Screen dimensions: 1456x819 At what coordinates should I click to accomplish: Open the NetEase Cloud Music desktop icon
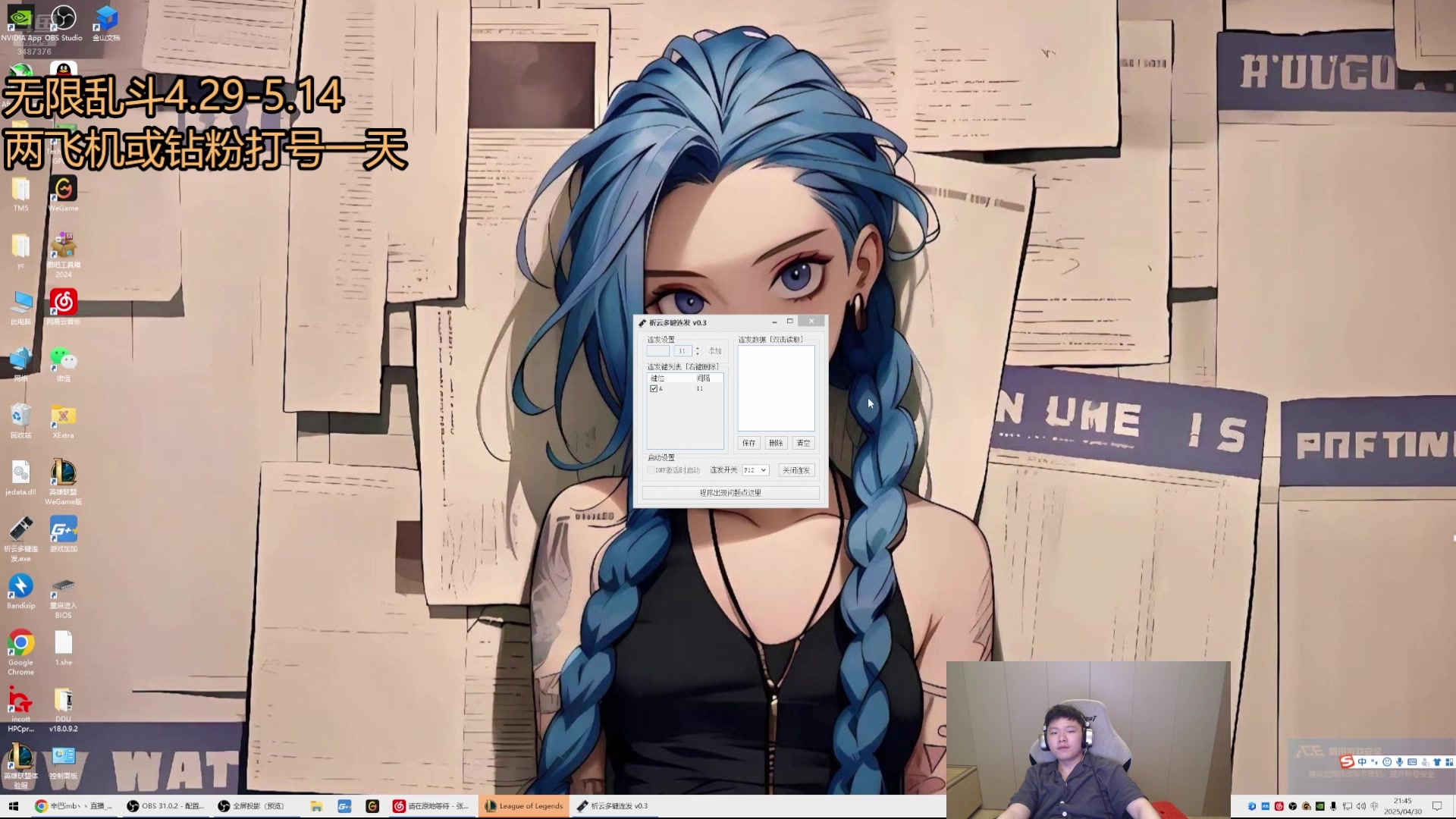(x=64, y=303)
